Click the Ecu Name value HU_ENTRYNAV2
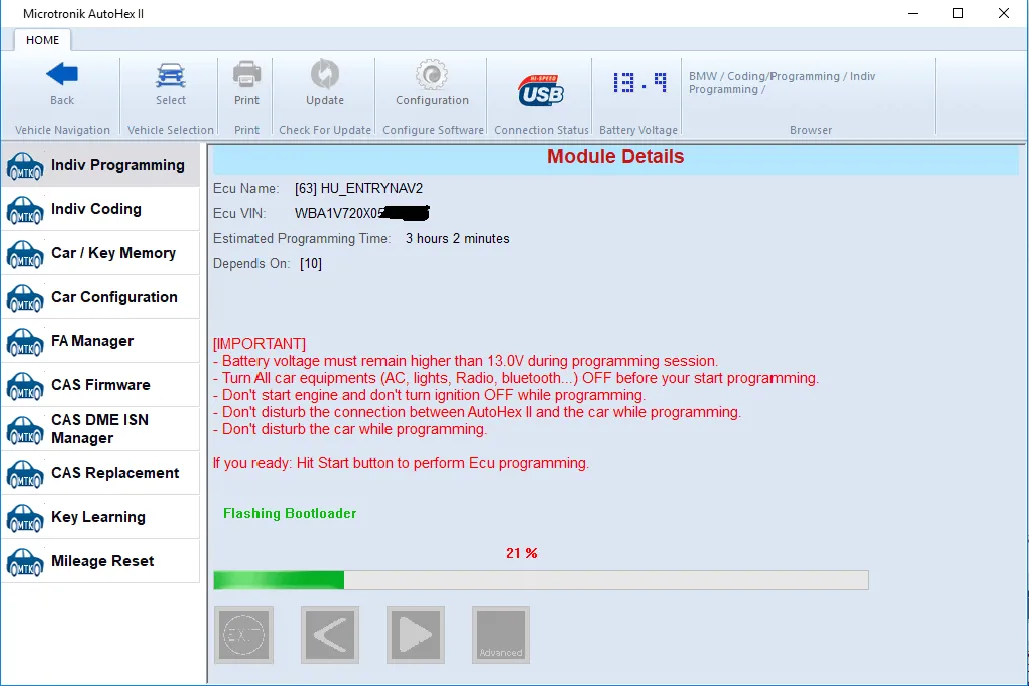Viewport: 1029px width, 686px height. (x=359, y=188)
